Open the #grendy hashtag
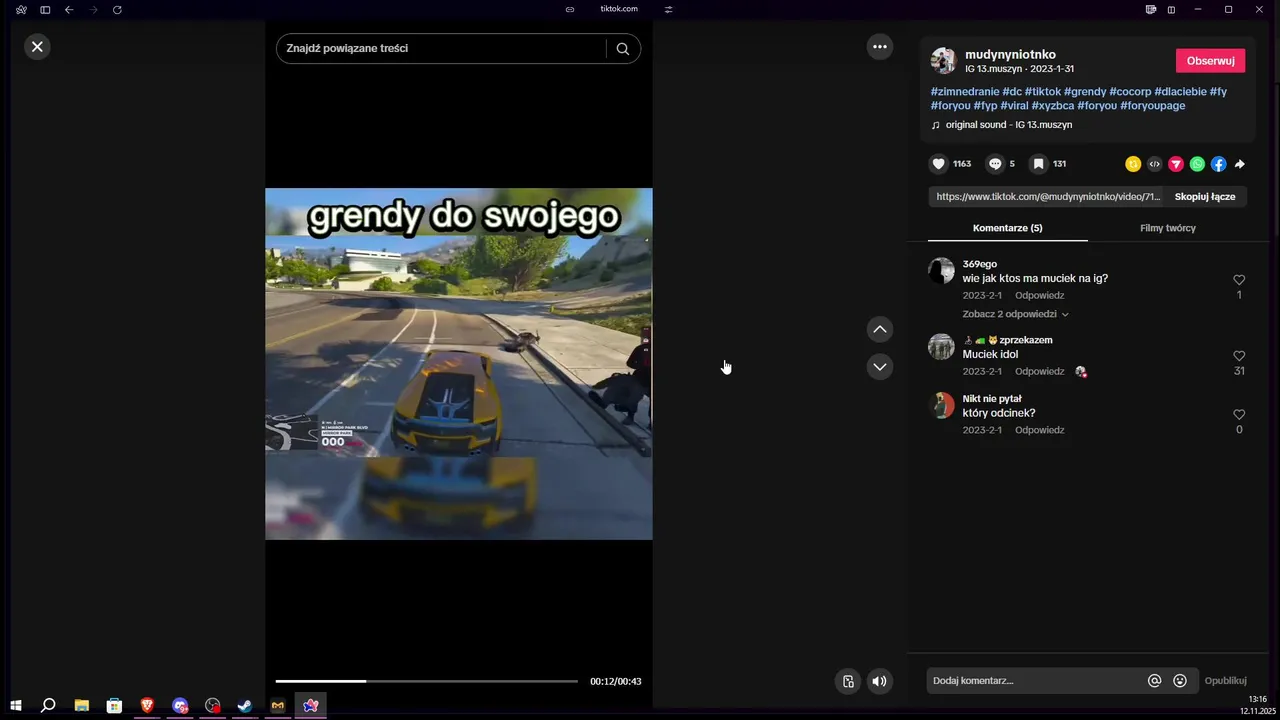1280x720 pixels. click(x=1085, y=92)
